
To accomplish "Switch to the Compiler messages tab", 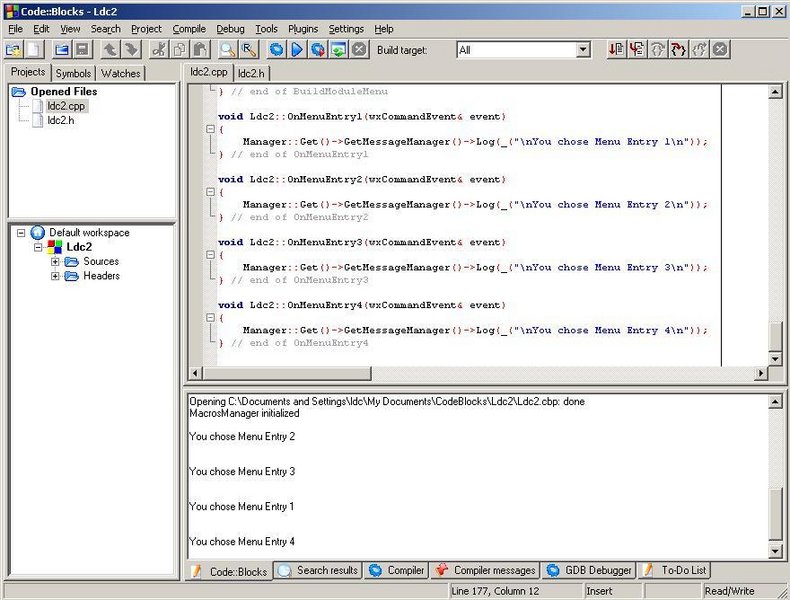I will (485, 570).
